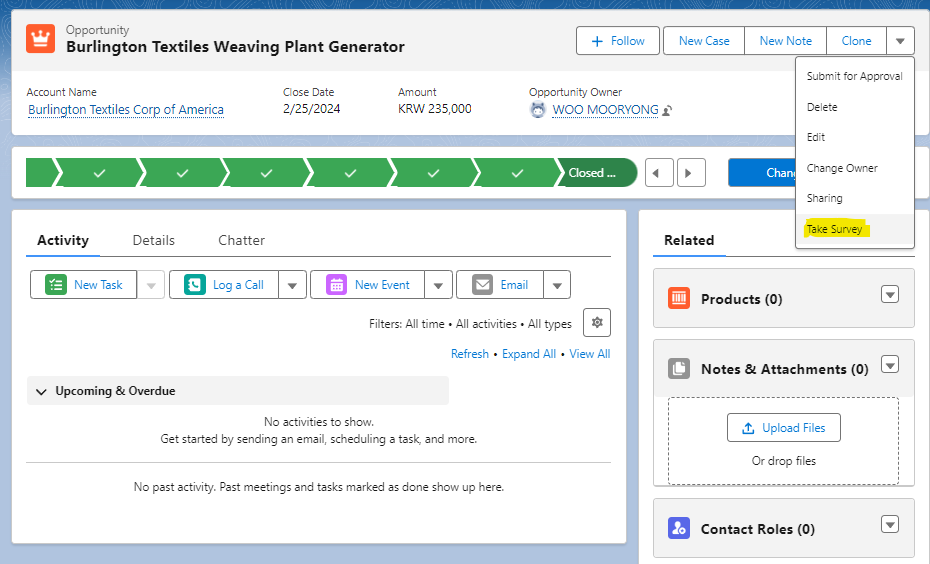This screenshot has height=564, width=930.
Task: Click the Products orange icon
Action: [679, 298]
